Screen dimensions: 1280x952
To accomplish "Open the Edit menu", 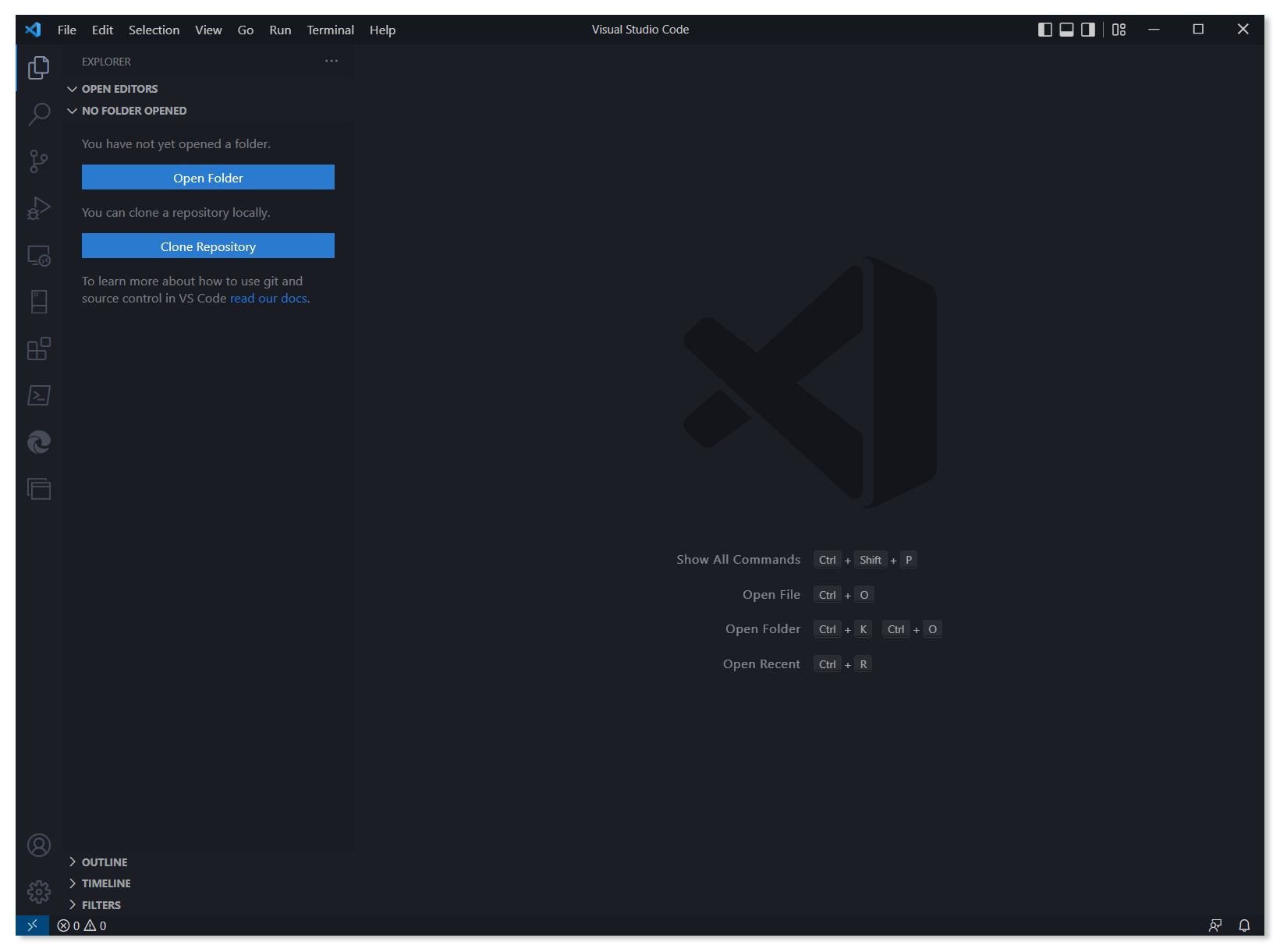I will 102,30.
